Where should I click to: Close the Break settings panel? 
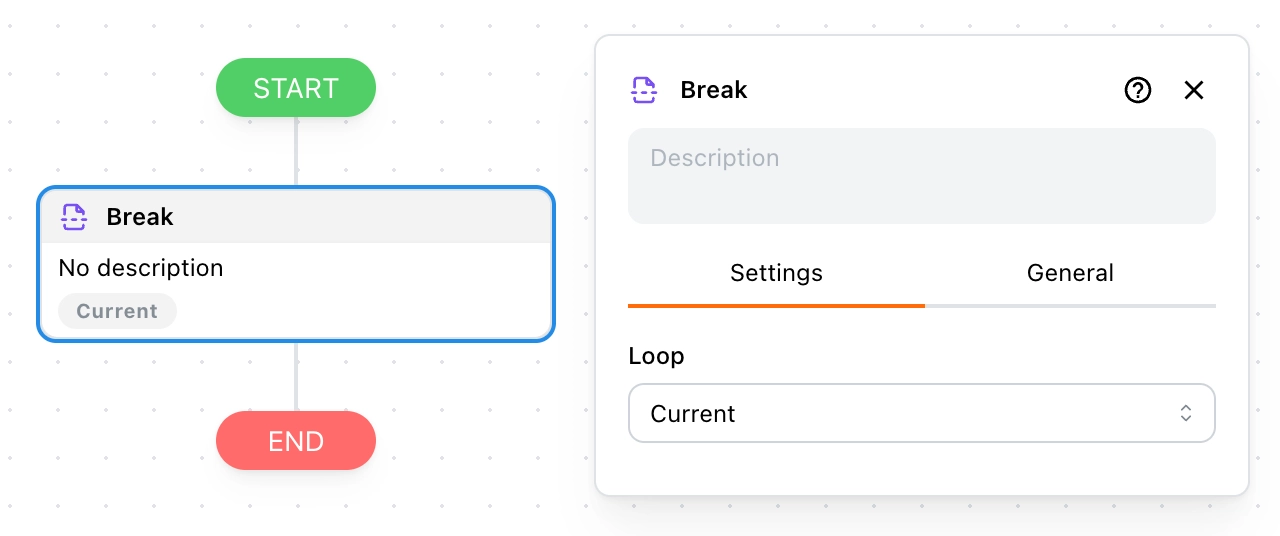pyautogui.click(x=1194, y=90)
